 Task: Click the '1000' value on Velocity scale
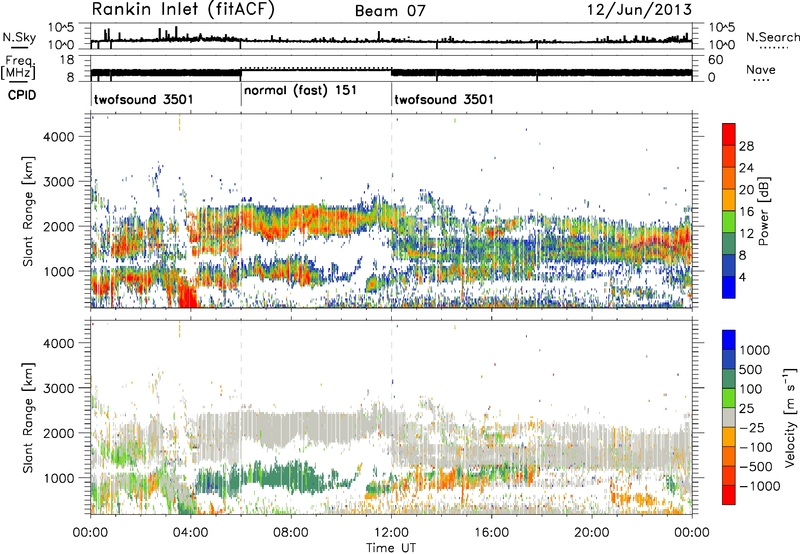click(755, 350)
